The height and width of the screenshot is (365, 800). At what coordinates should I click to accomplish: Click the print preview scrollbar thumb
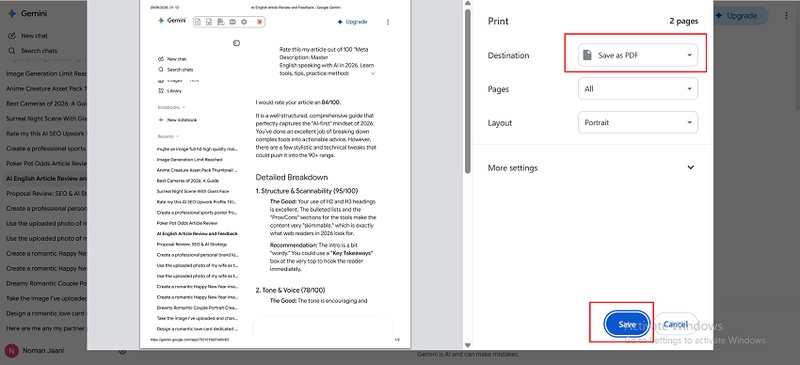pos(467,92)
